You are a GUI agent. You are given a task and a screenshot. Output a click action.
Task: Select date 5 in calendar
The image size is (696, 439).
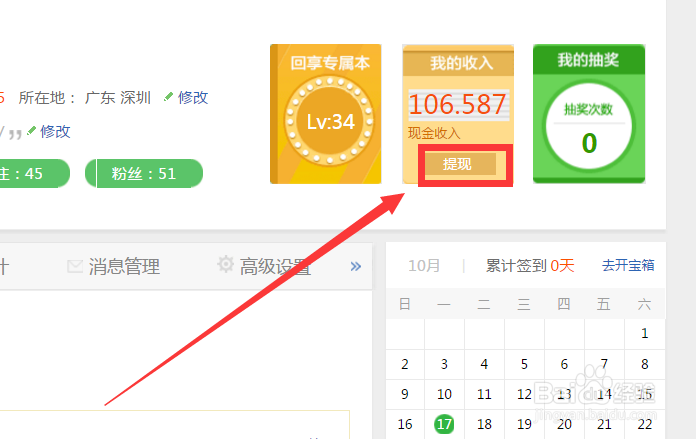click(x=524, y=364)
